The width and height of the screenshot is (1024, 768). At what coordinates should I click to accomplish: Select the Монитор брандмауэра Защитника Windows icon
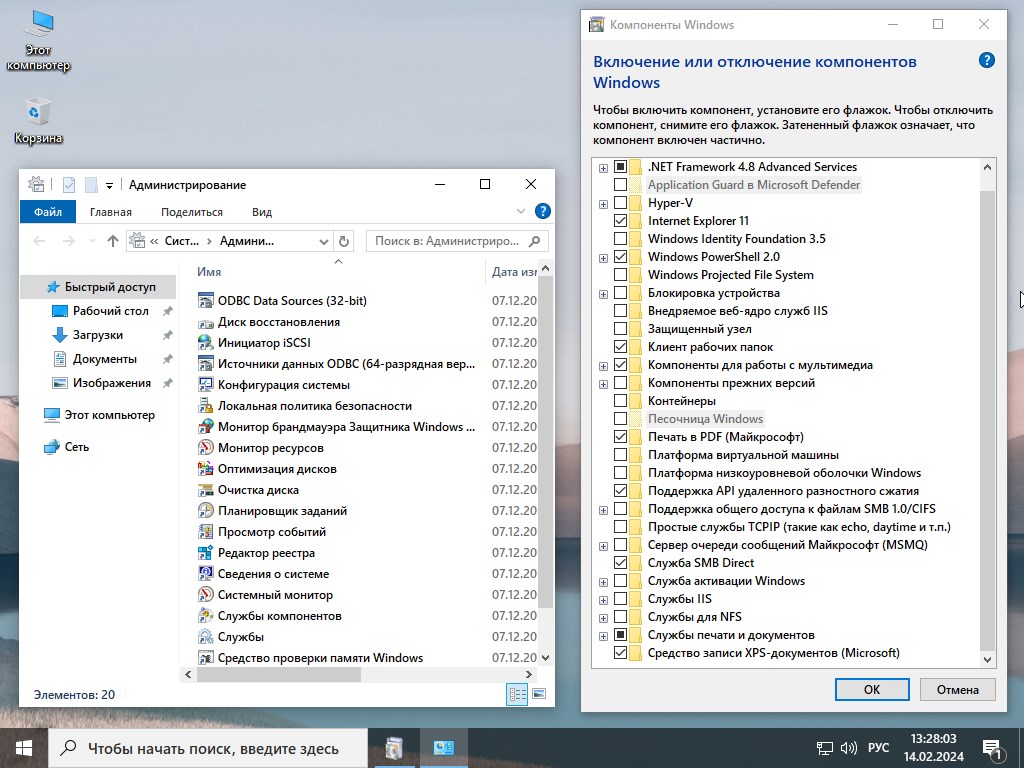point(206,426)
